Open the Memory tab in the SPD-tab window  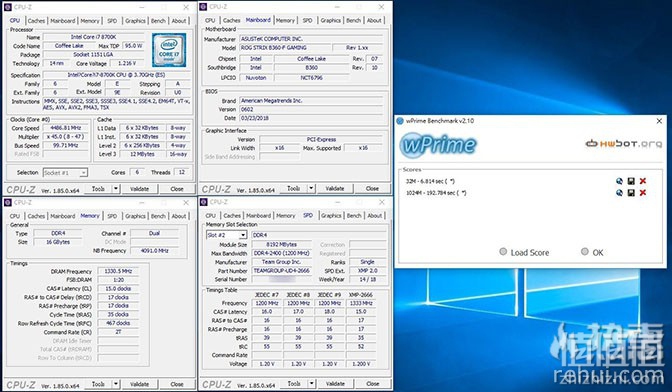tap(285, 215)
